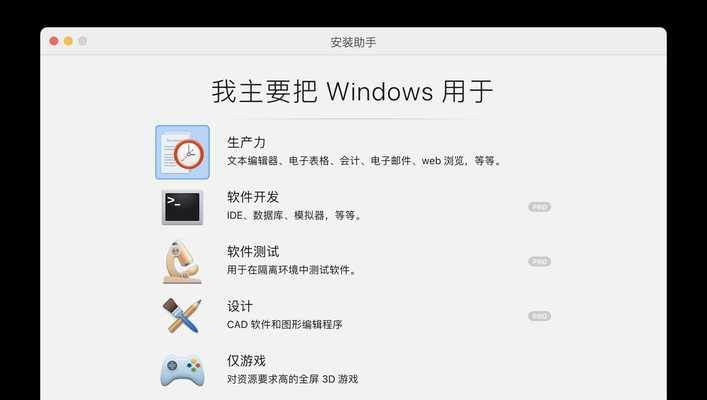Viewport: 707px width, 400px height.
Task: Choose the Games Only gamepad icon
Action: tap(182, 370)
